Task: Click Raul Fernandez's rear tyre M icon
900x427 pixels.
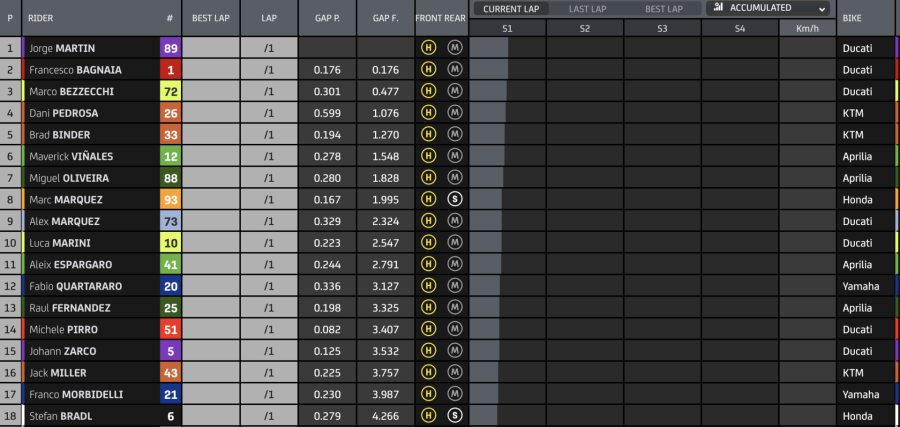Action: click(455, 308)
